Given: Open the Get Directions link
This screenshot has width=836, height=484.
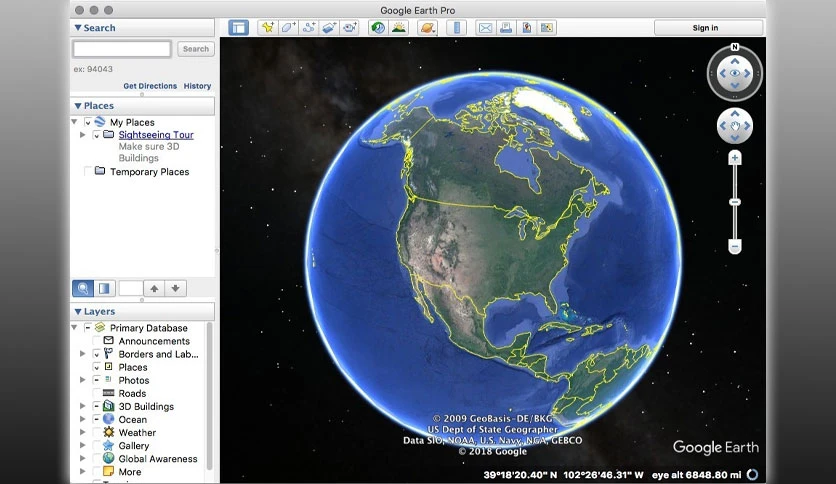Looking at the screenshot, I should click(x=150, y=86).
